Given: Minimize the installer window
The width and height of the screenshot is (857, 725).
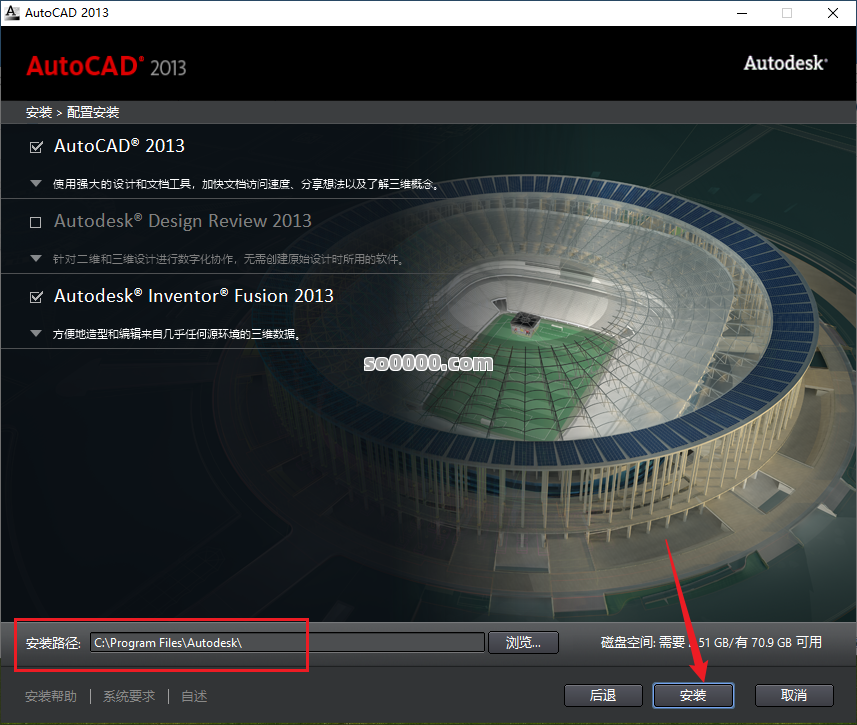Looking at the screenshot, I should coord(740,13).
